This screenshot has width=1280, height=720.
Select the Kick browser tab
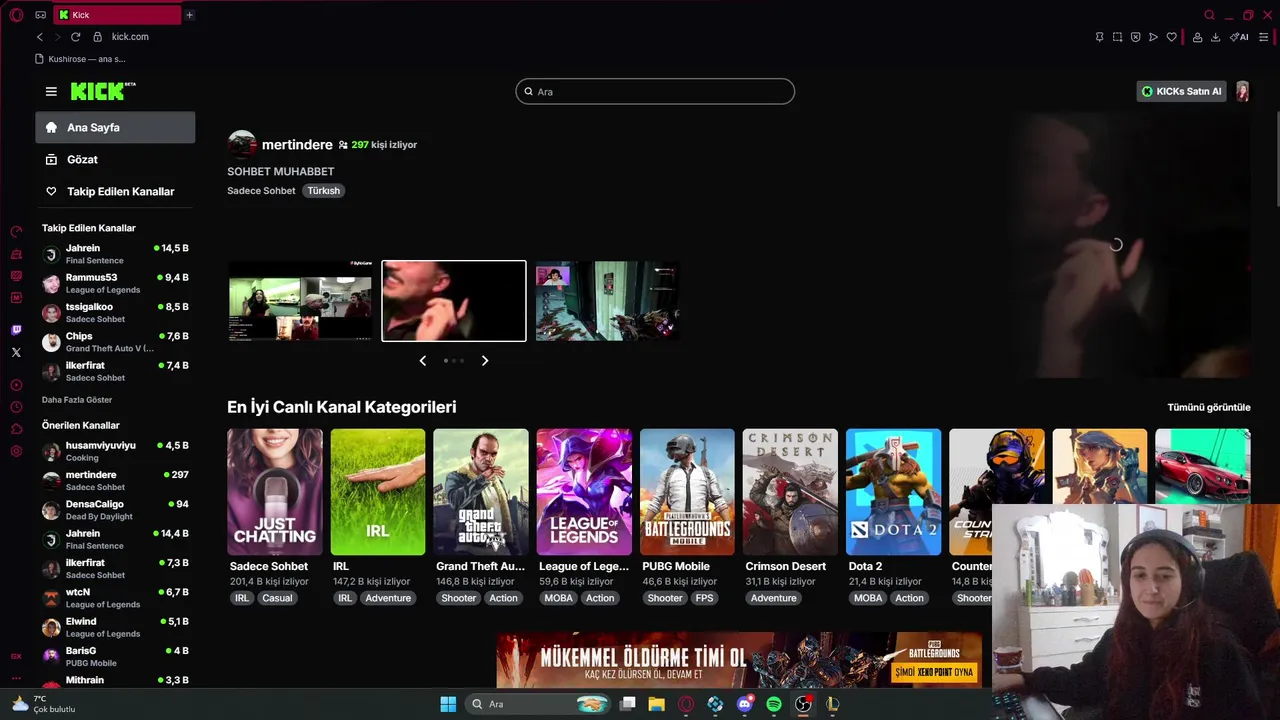click(x=116, y=15)
